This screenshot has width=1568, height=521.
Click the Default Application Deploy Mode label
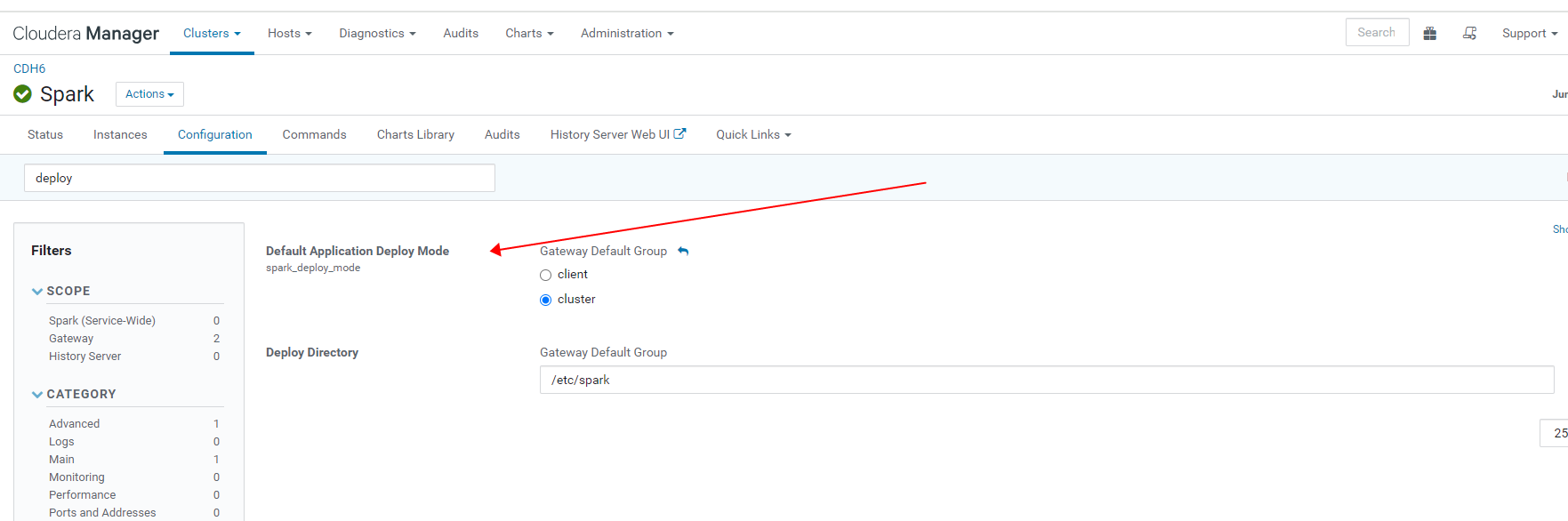coord(358,251)
